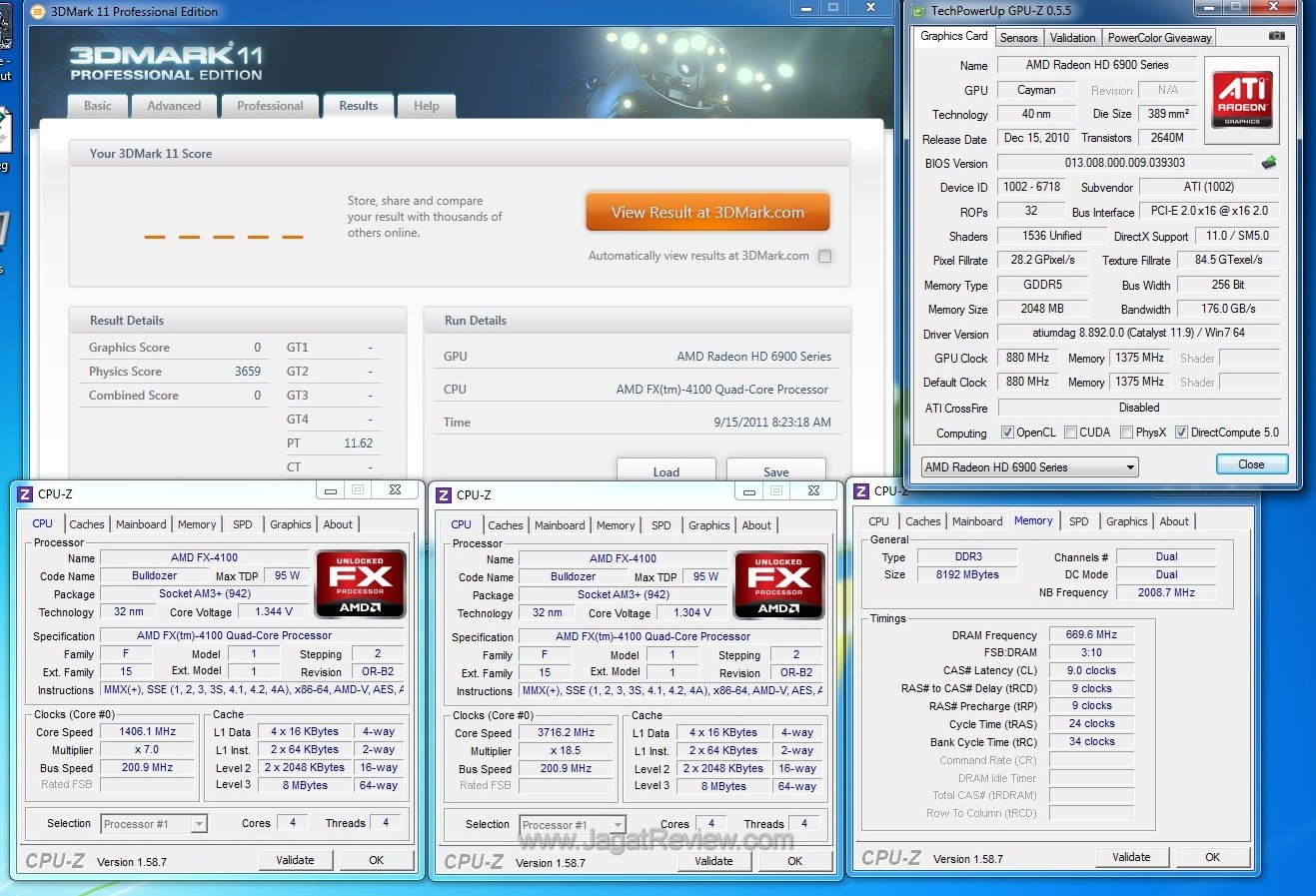Viewport: 1316px width, 896px height.
Task: Toggle the PhysX checkbox
Action: pos(1126,433)
